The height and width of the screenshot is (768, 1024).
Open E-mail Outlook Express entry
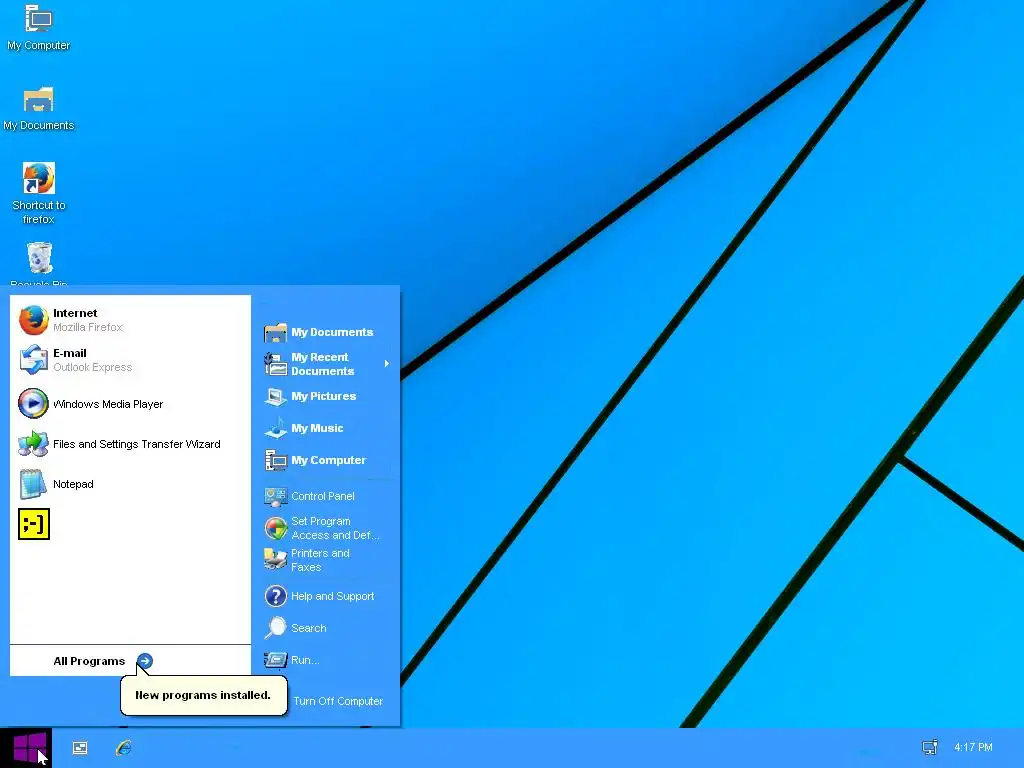click(131, 360)
